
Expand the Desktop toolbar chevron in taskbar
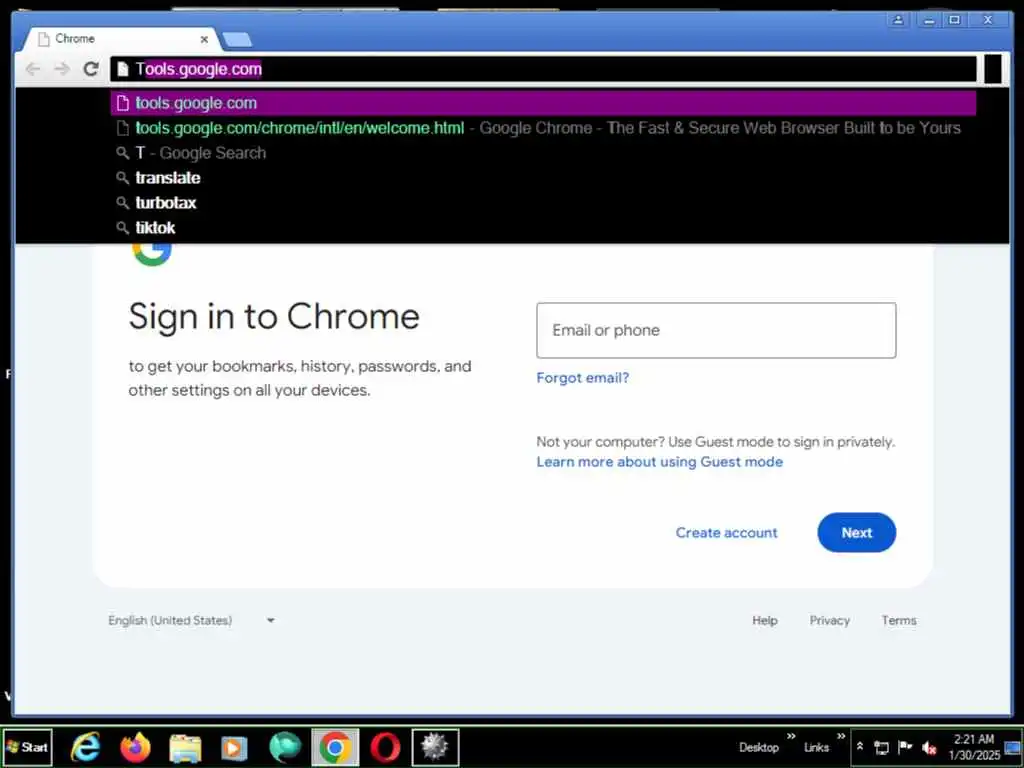coord(791,737)
